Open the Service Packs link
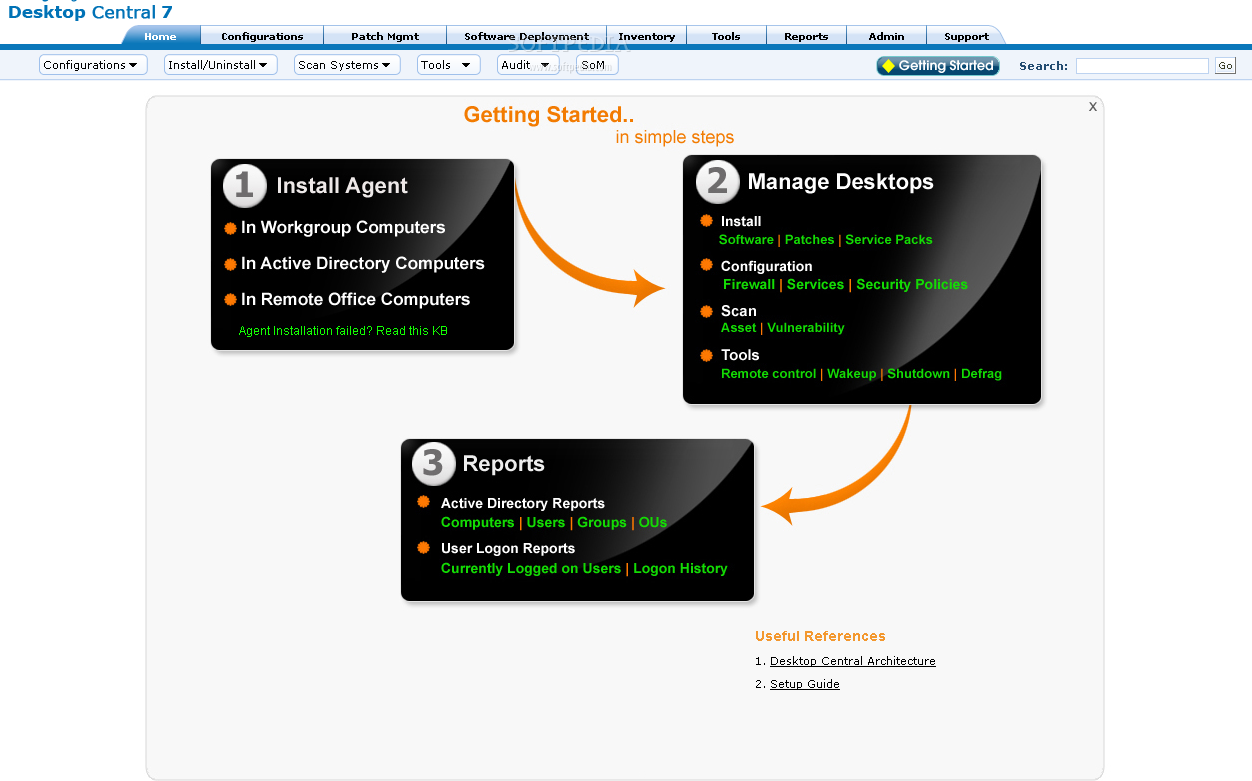The width and height of the screenshot is (1252, 781). [888, 240]
